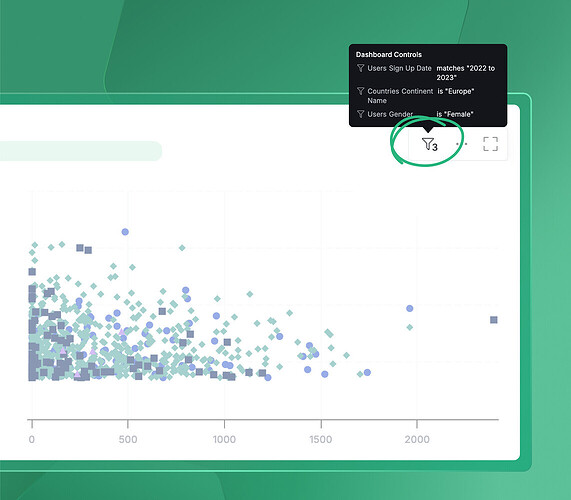Select the Users Sign Up Date filter label
The width and height of the screenshot is (571, 500).
click(399, 68)
